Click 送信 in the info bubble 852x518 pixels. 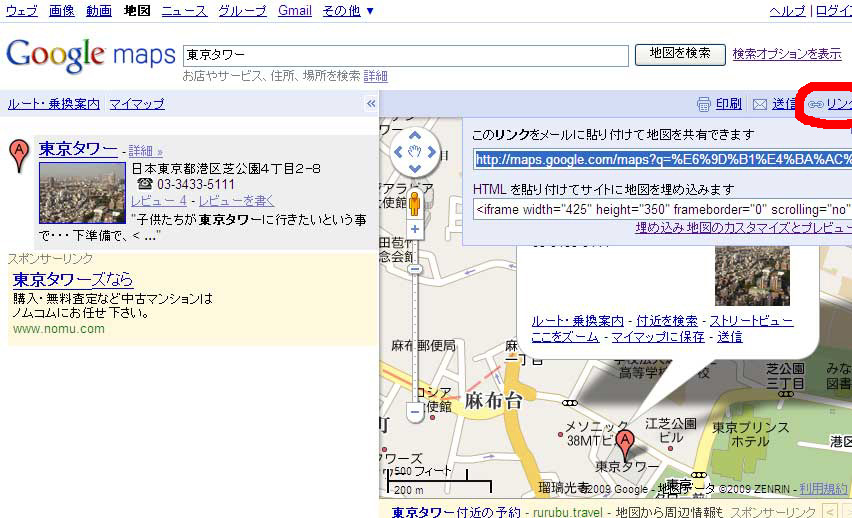(730, 336)
